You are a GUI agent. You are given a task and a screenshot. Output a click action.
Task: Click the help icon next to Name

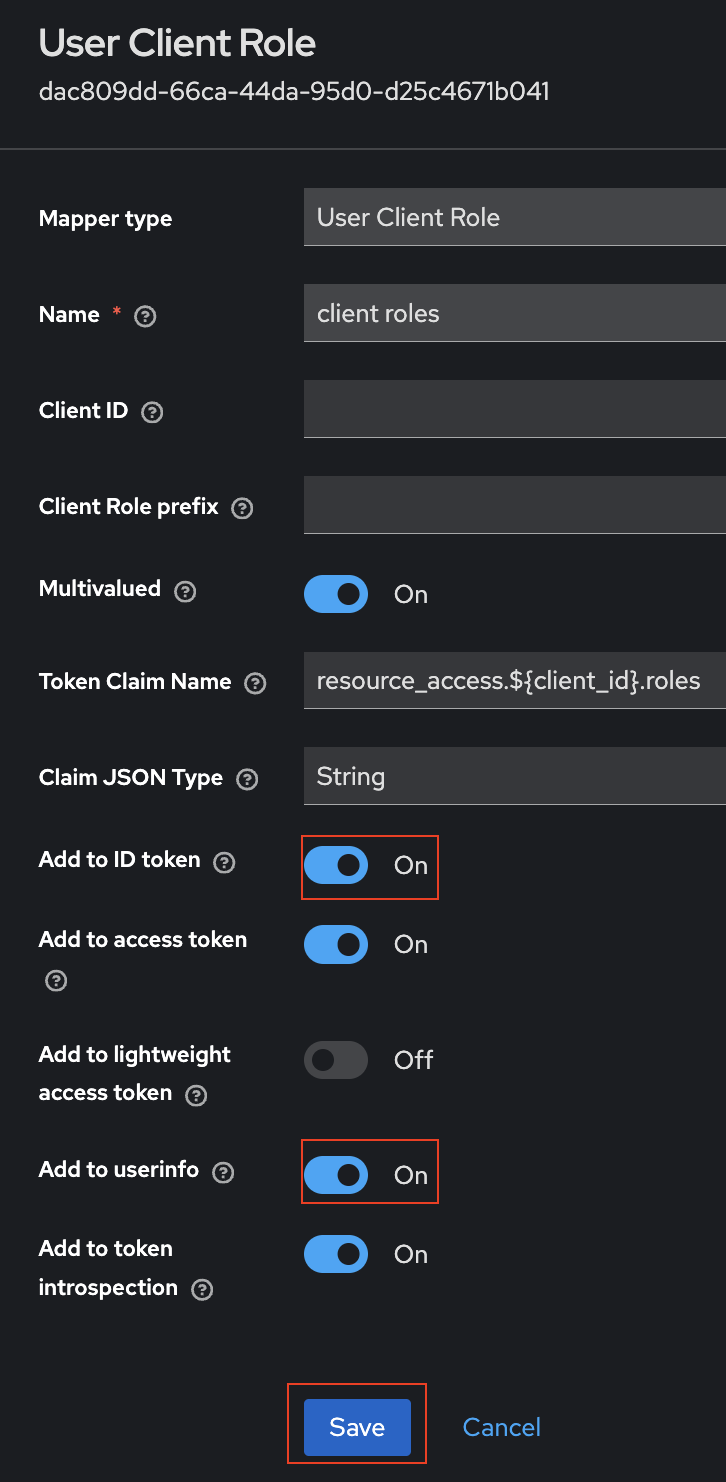coord(145,316)
